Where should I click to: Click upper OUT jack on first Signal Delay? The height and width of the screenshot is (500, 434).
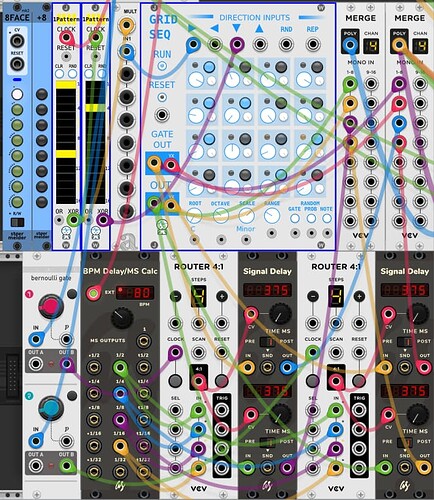(287, 367)
